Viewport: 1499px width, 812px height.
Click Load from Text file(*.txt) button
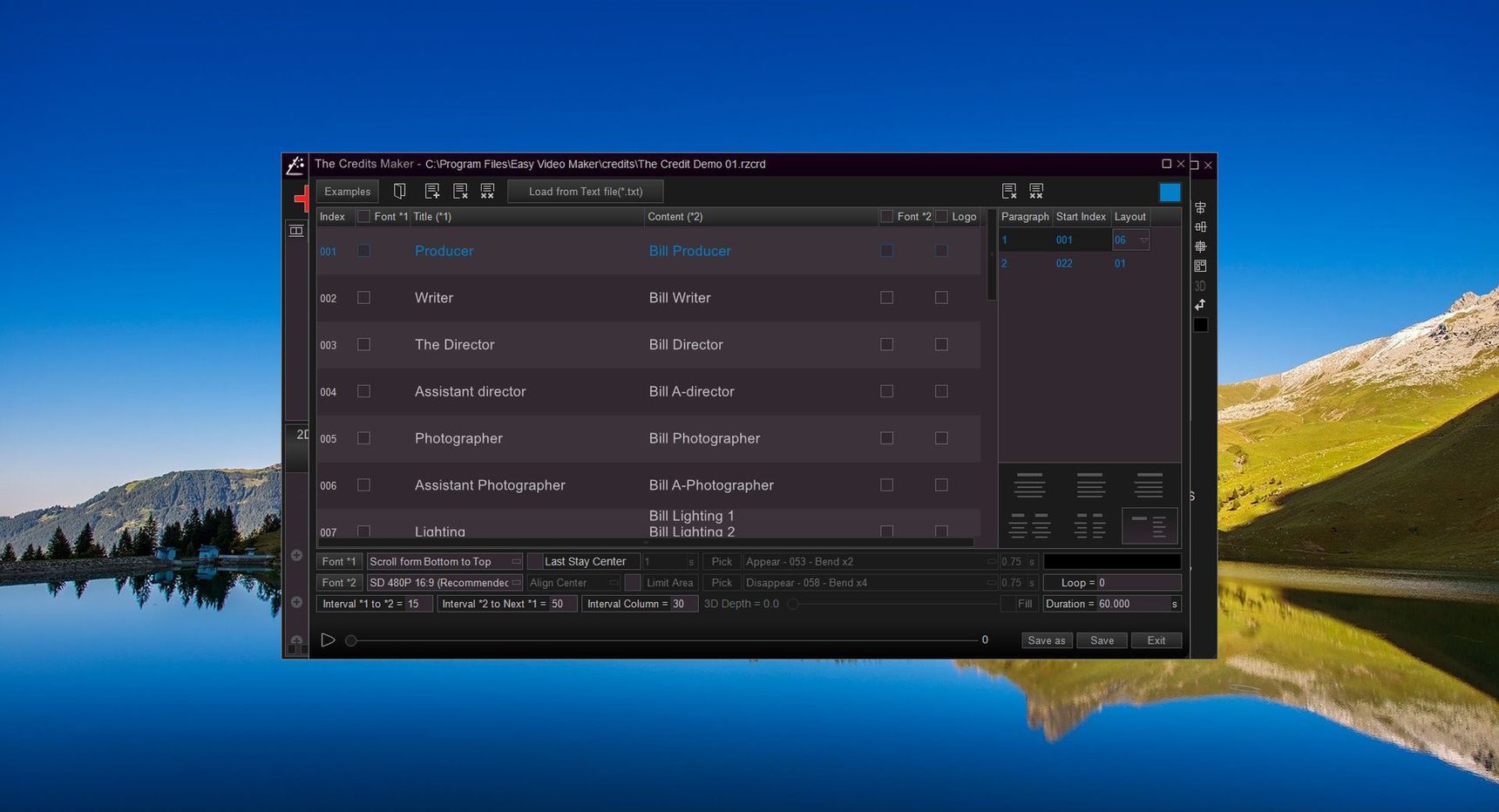tap(585, 192)
